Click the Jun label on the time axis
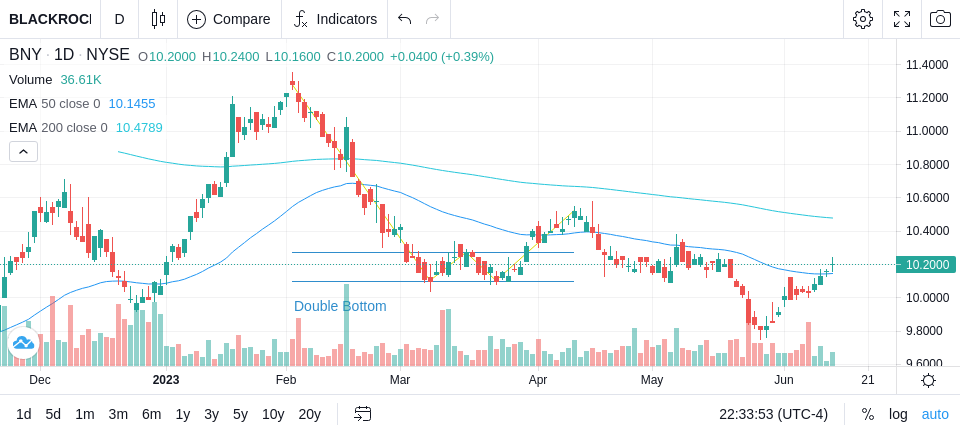960x433 pixels. [x=784, y=380]
